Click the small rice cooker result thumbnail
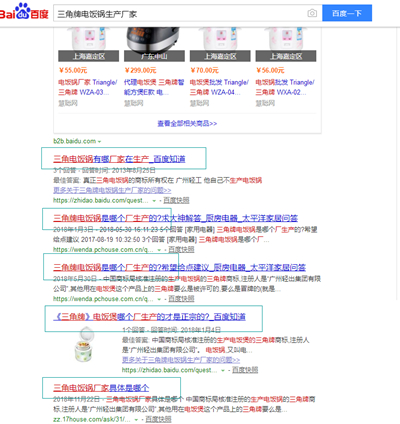The image size is (400, 424). click(x=85, y=345)
